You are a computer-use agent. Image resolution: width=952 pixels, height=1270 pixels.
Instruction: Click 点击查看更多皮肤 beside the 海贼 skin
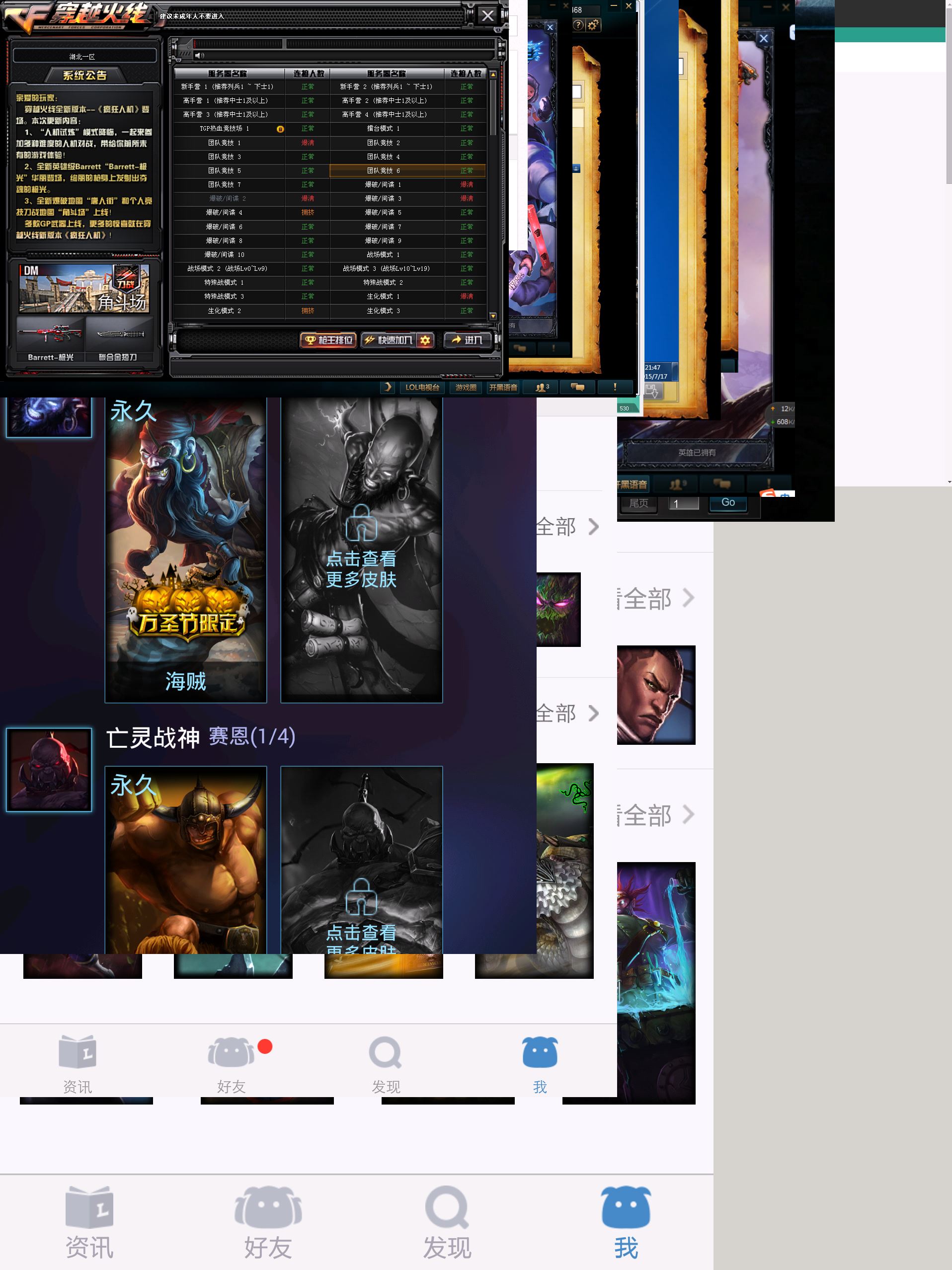pos(361,569)
